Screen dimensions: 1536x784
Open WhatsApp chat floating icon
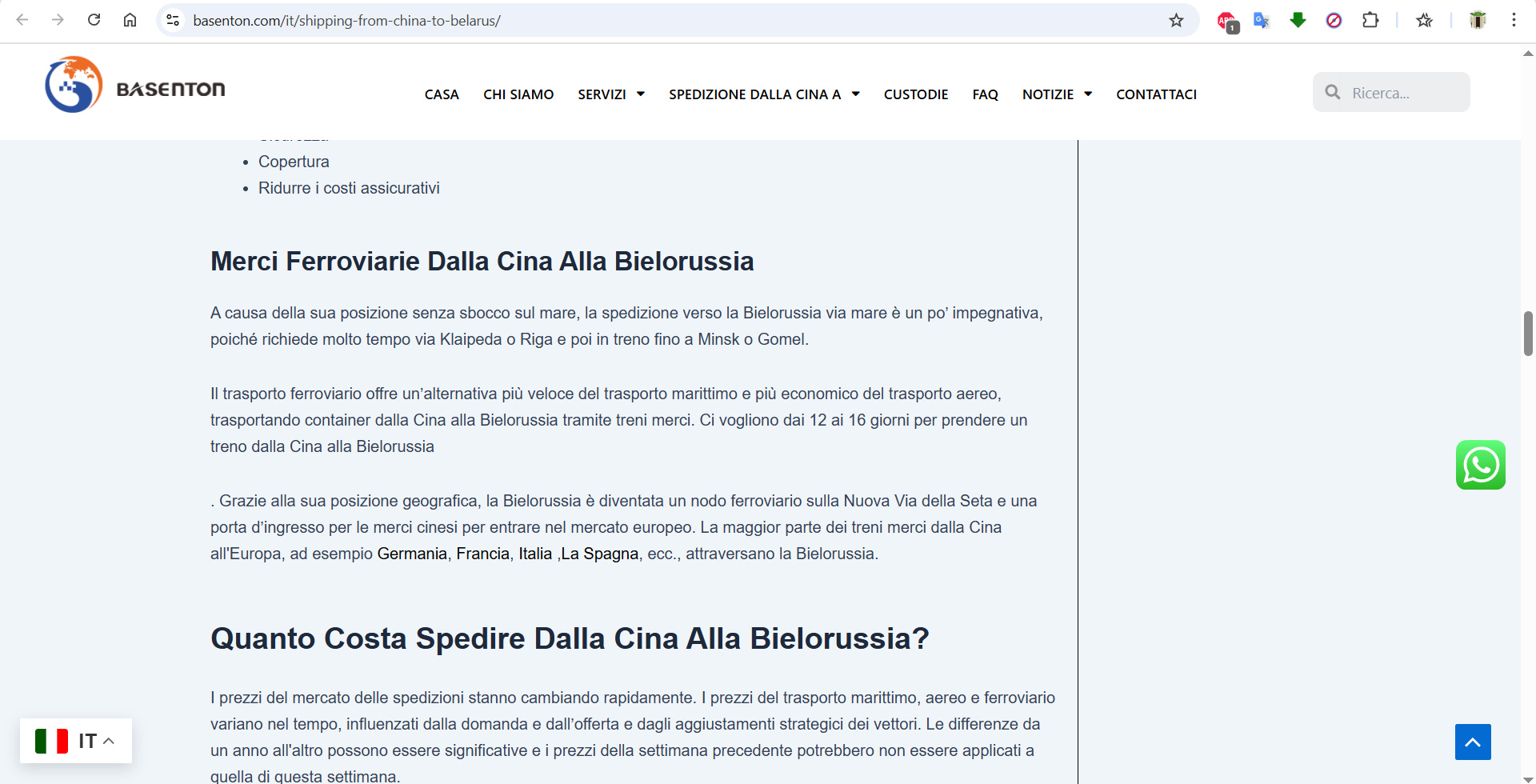(x=1480, y=465)
